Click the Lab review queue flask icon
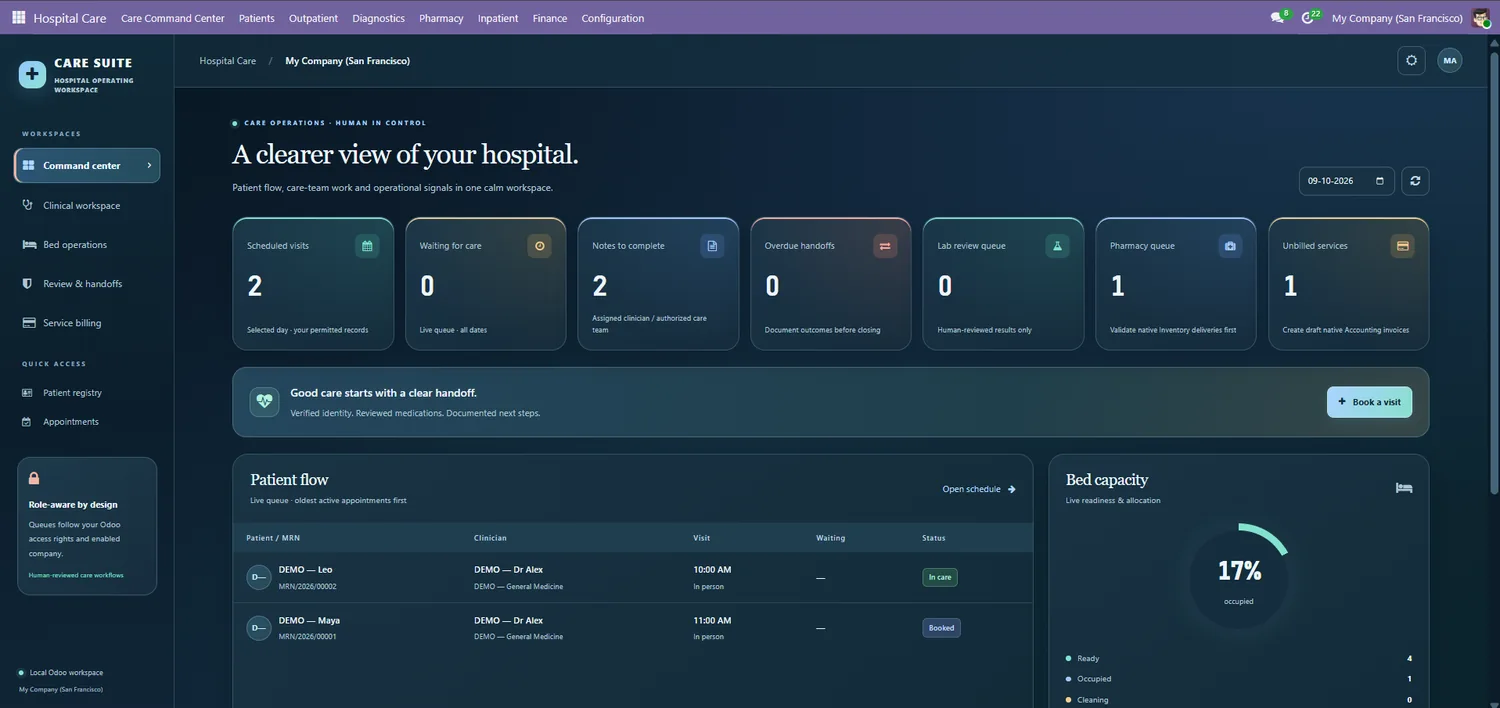 [x=1057, y=245]
